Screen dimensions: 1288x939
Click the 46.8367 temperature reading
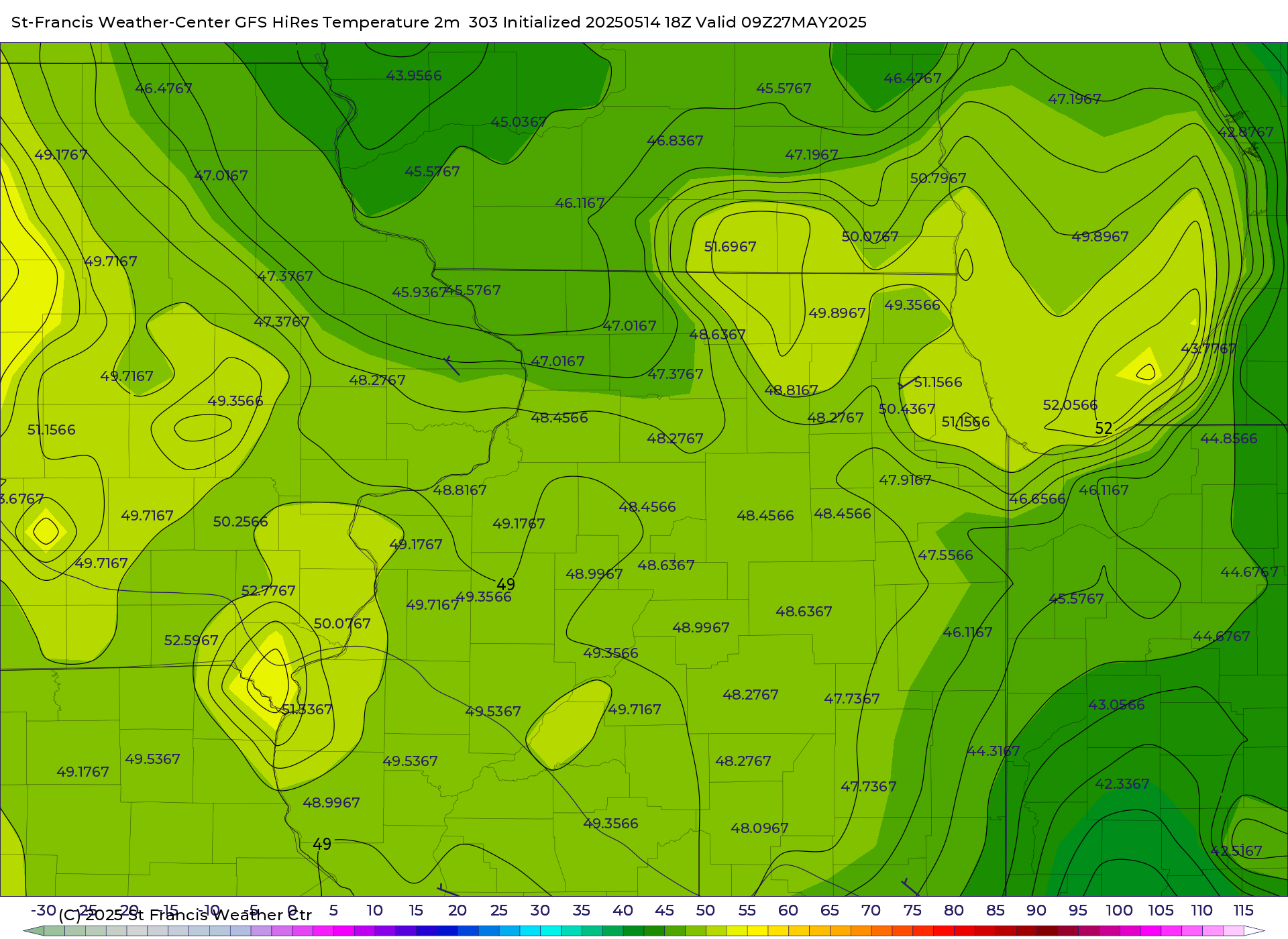(x=675, y=141)
